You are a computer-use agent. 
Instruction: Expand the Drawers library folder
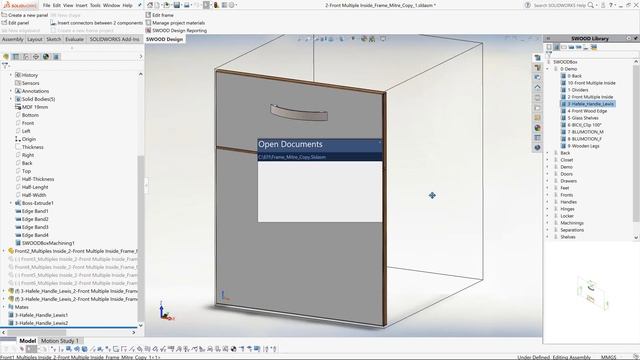[548, 181]
